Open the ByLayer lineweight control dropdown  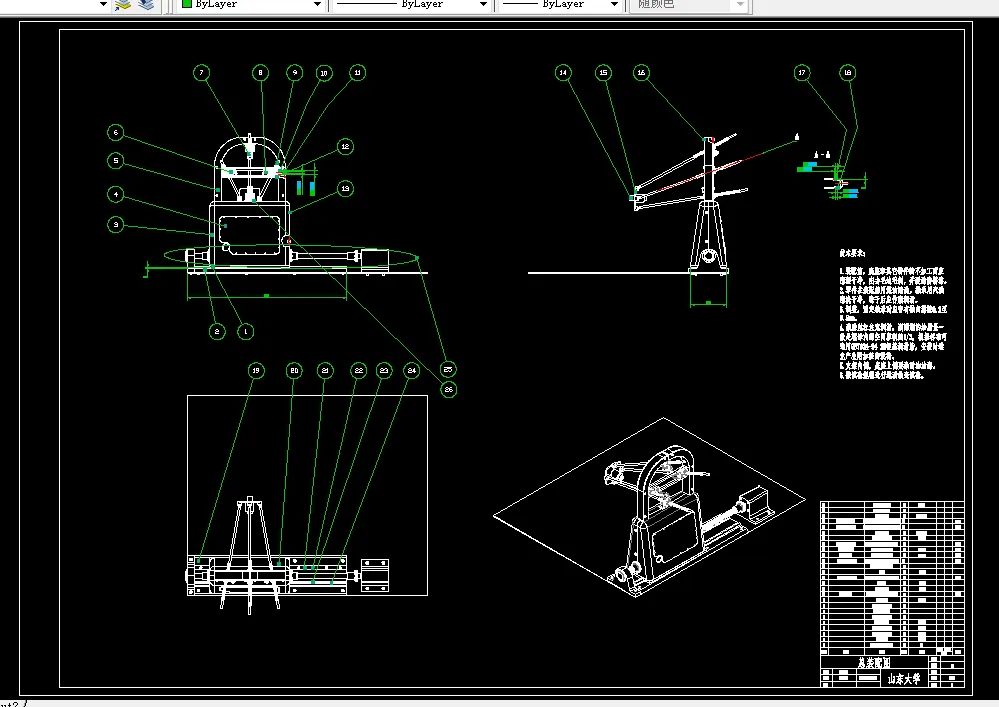(x=614, y=4)
